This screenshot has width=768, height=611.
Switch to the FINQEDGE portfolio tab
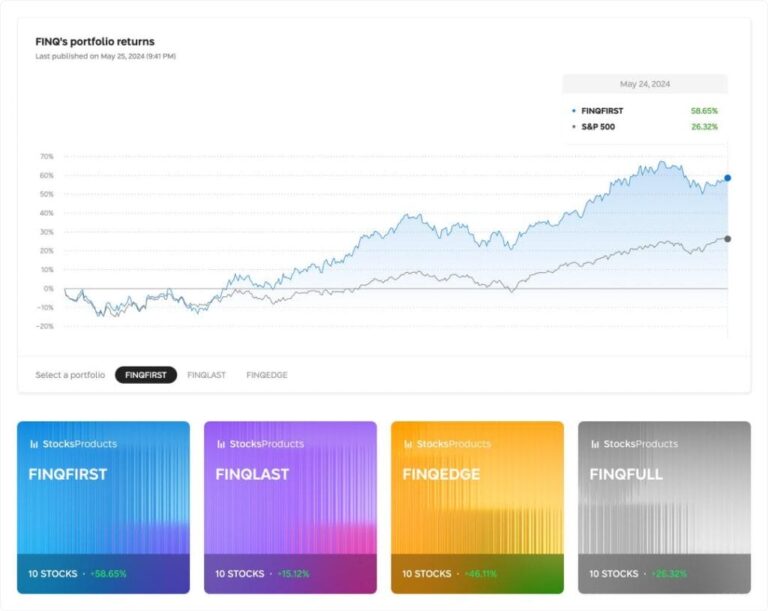[267, 375]
